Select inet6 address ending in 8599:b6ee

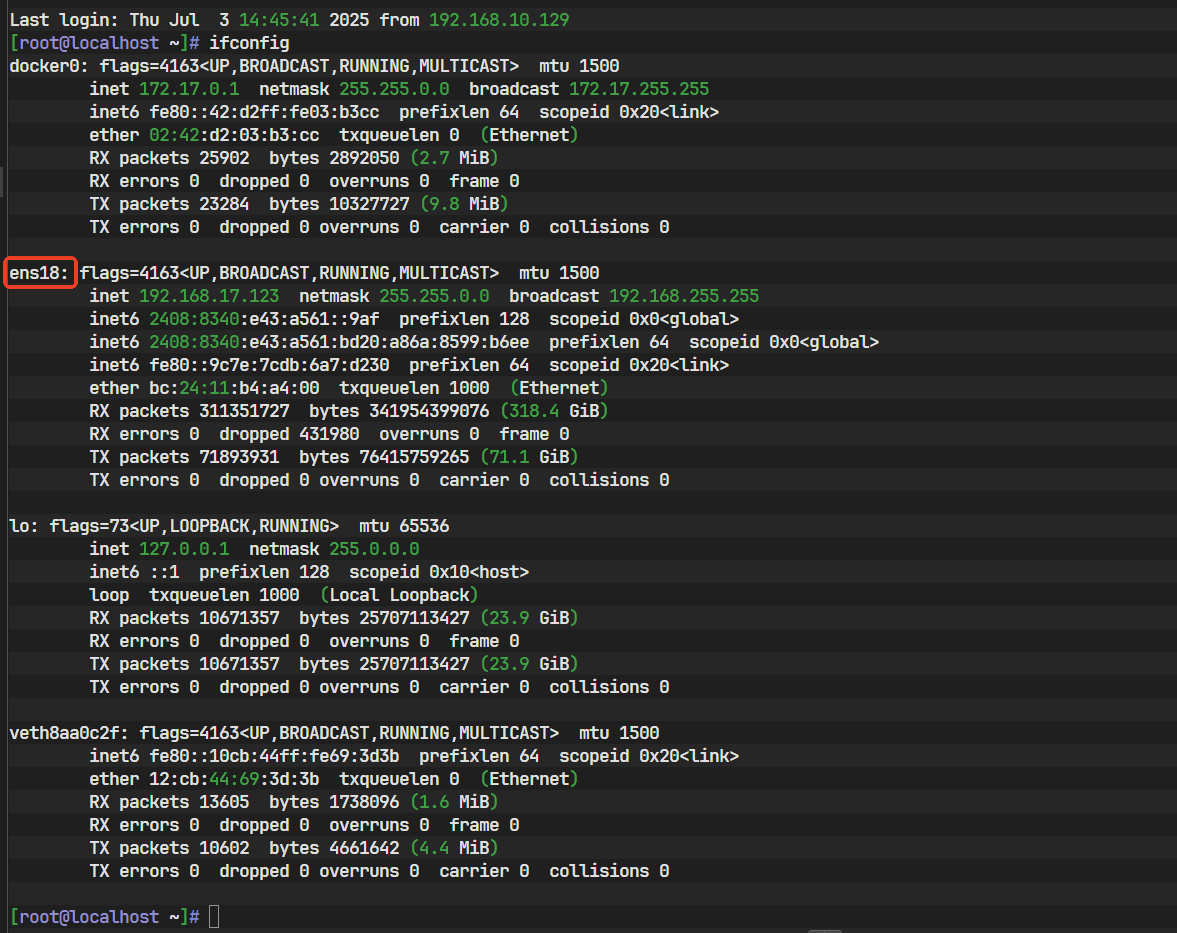click(339, 342)
